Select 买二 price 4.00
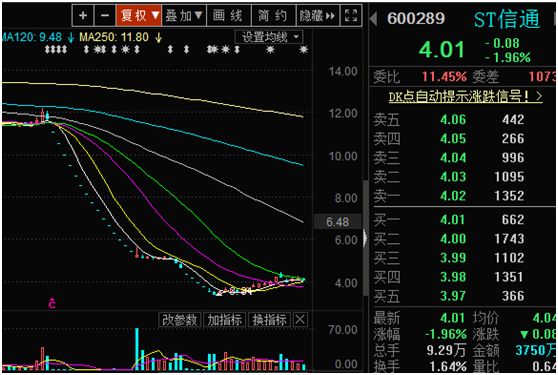Viewport: 558px width, 375px height. (x=453, y=238)
